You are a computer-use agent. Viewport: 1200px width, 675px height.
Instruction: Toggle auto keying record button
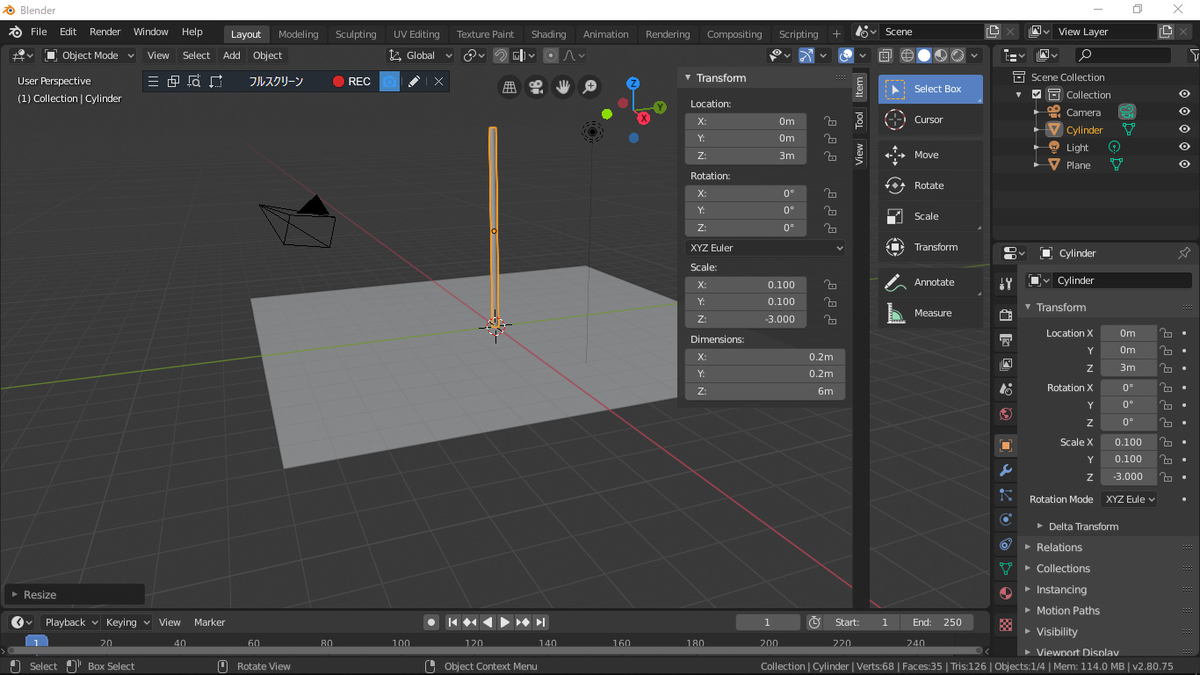point(431,622)
